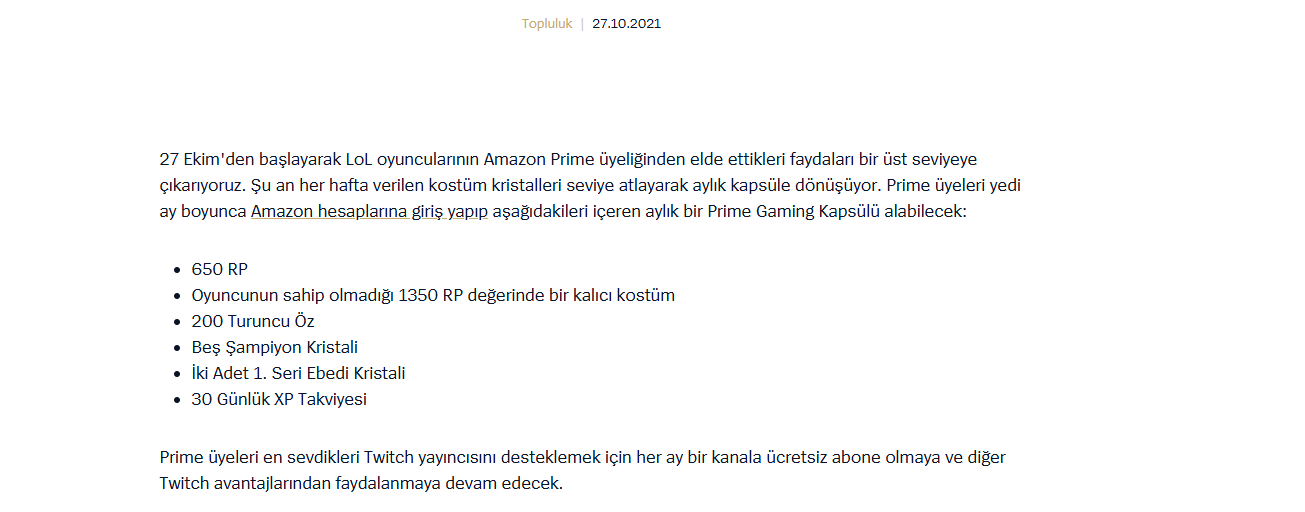Image resolution: width=1305 pixels, height=512 pixels.
Task: Click the bullet before "Beş Şampiyon Kristali"
Action: [178, 348]
